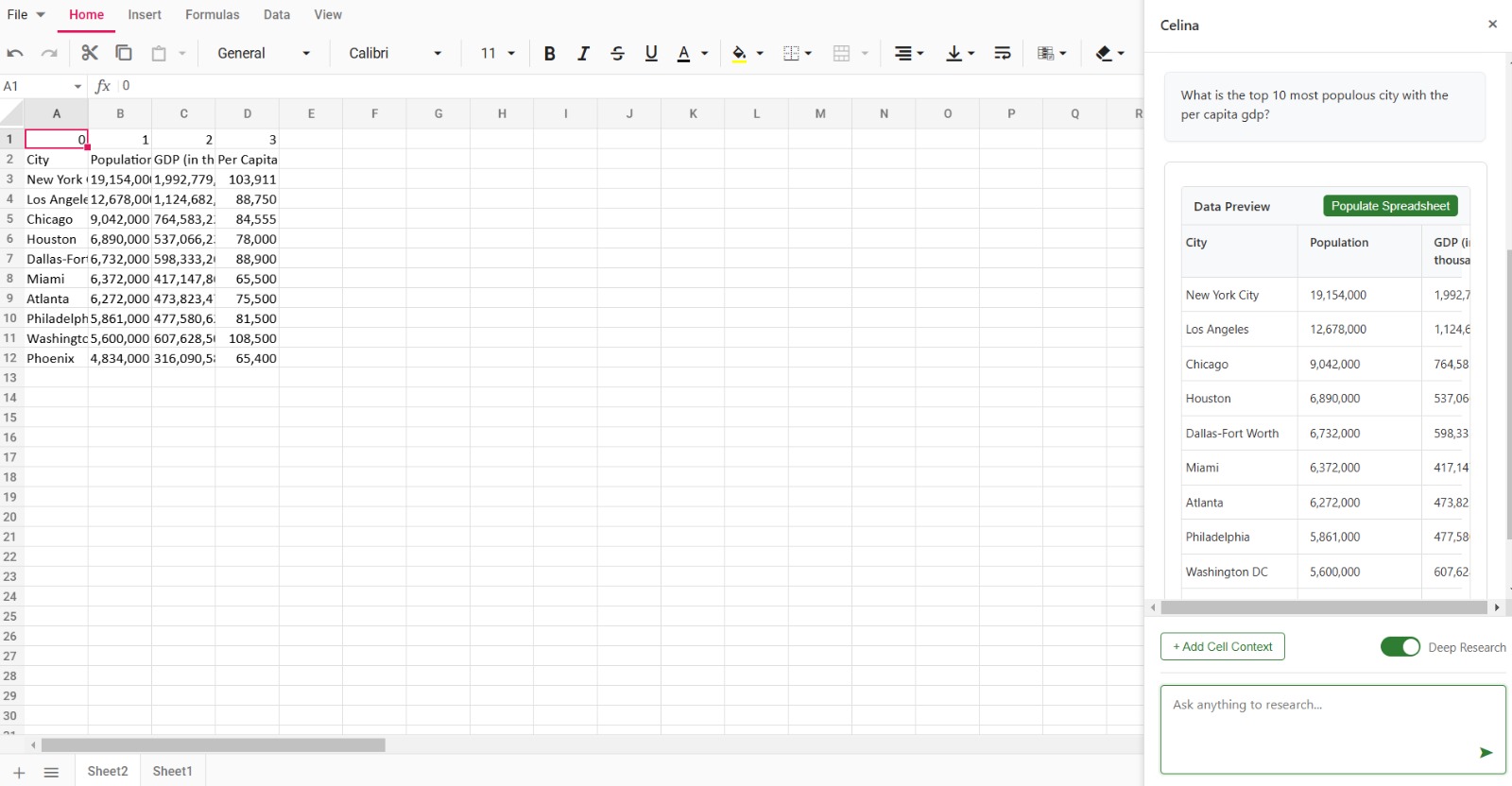Click the clear eraser icon
This screenshot has width=1512, height=786.
pyautogui.click(x=1103, y=54)
